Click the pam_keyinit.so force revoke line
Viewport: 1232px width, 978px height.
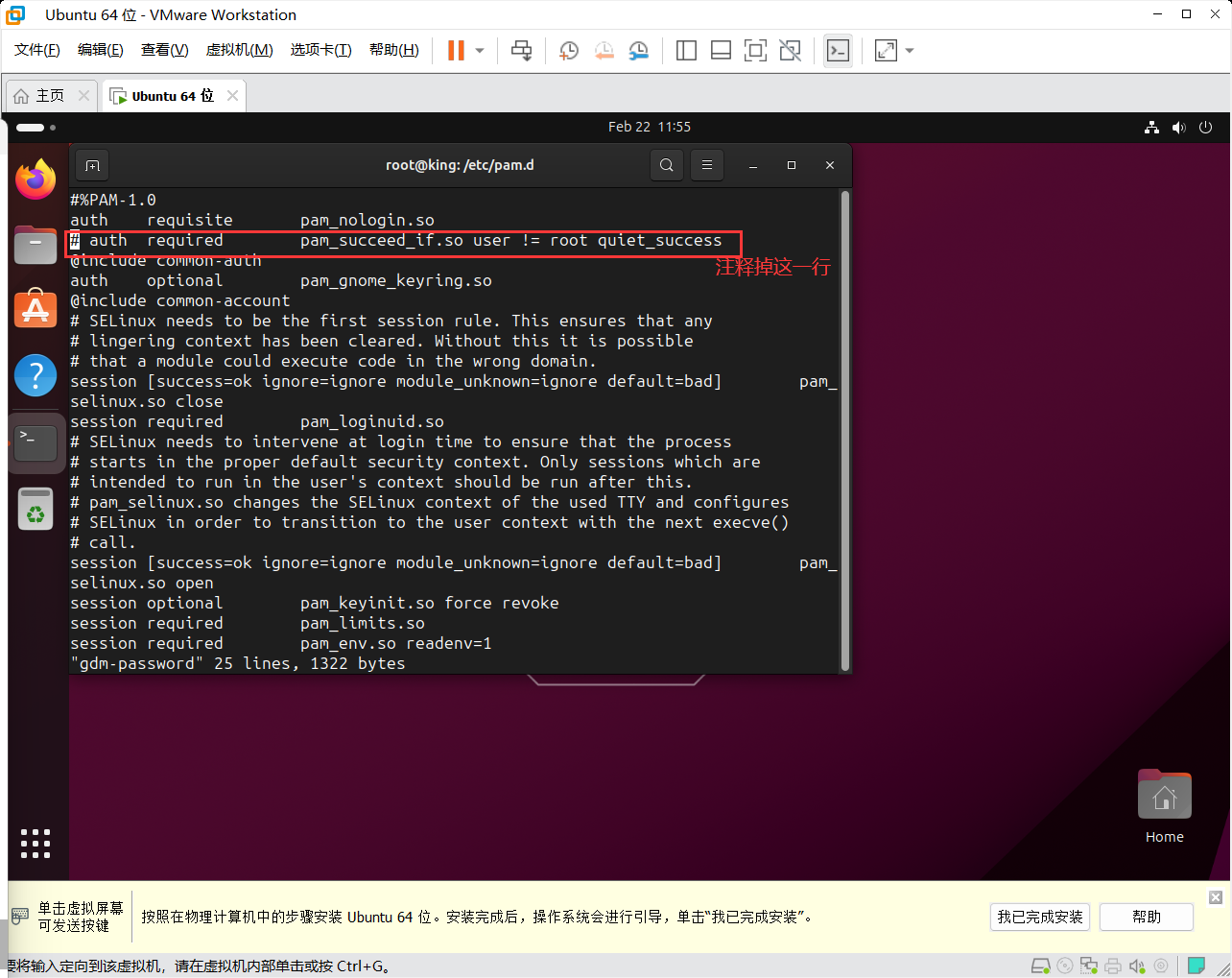pyautogui.click(x=315, y=603)
